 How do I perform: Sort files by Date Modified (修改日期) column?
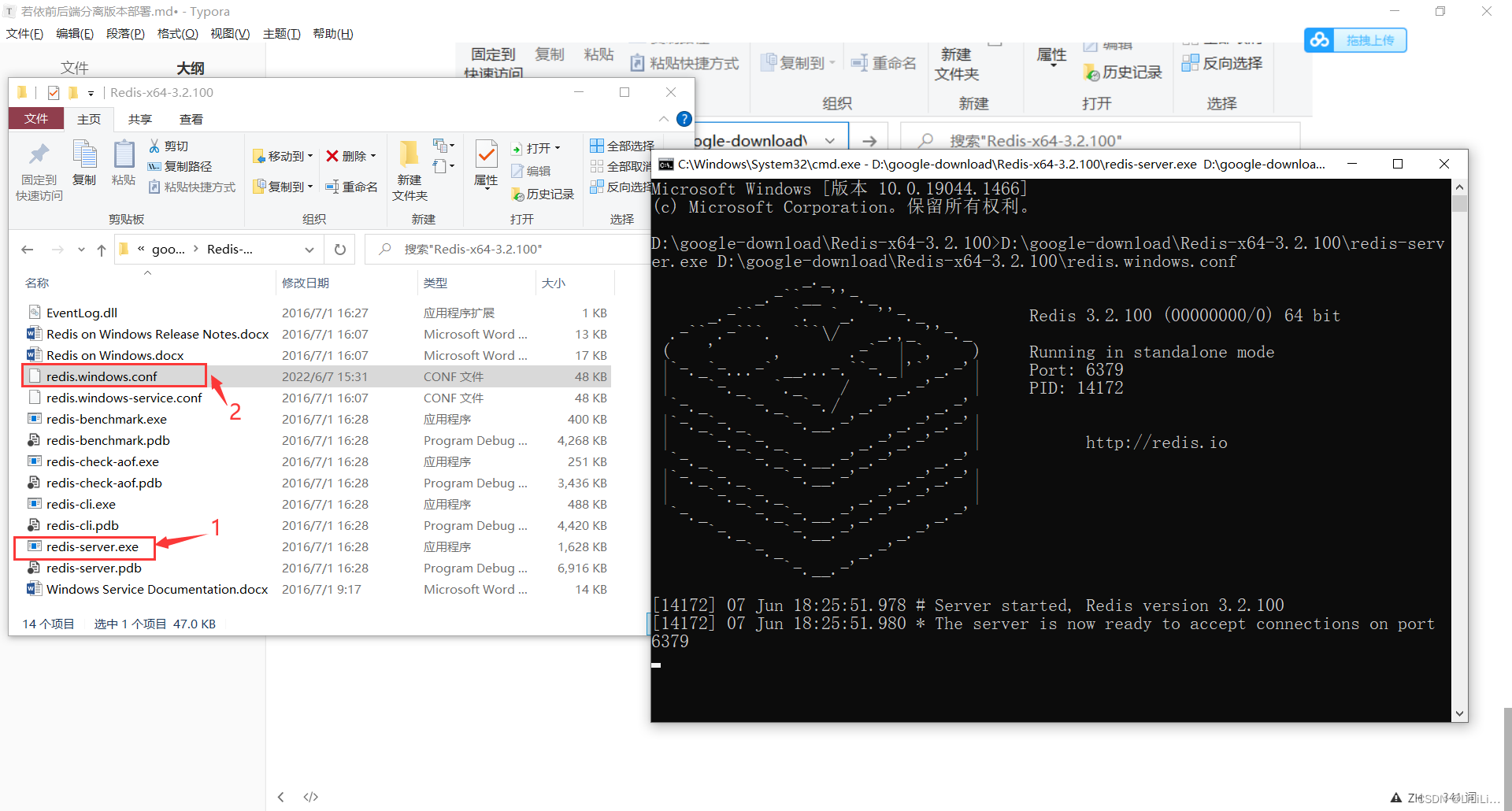pyautogui.click(x=306, y=283)
